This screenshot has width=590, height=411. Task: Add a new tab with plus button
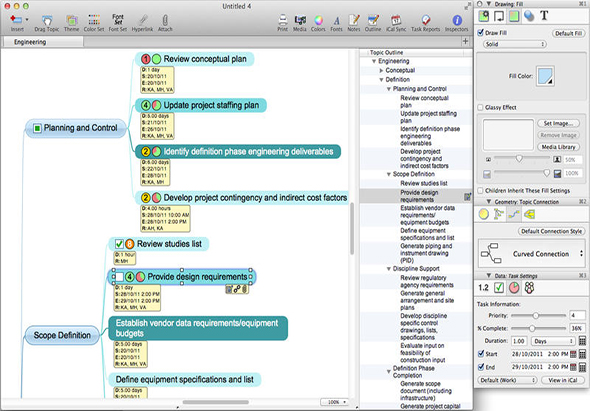click(465, 41)
